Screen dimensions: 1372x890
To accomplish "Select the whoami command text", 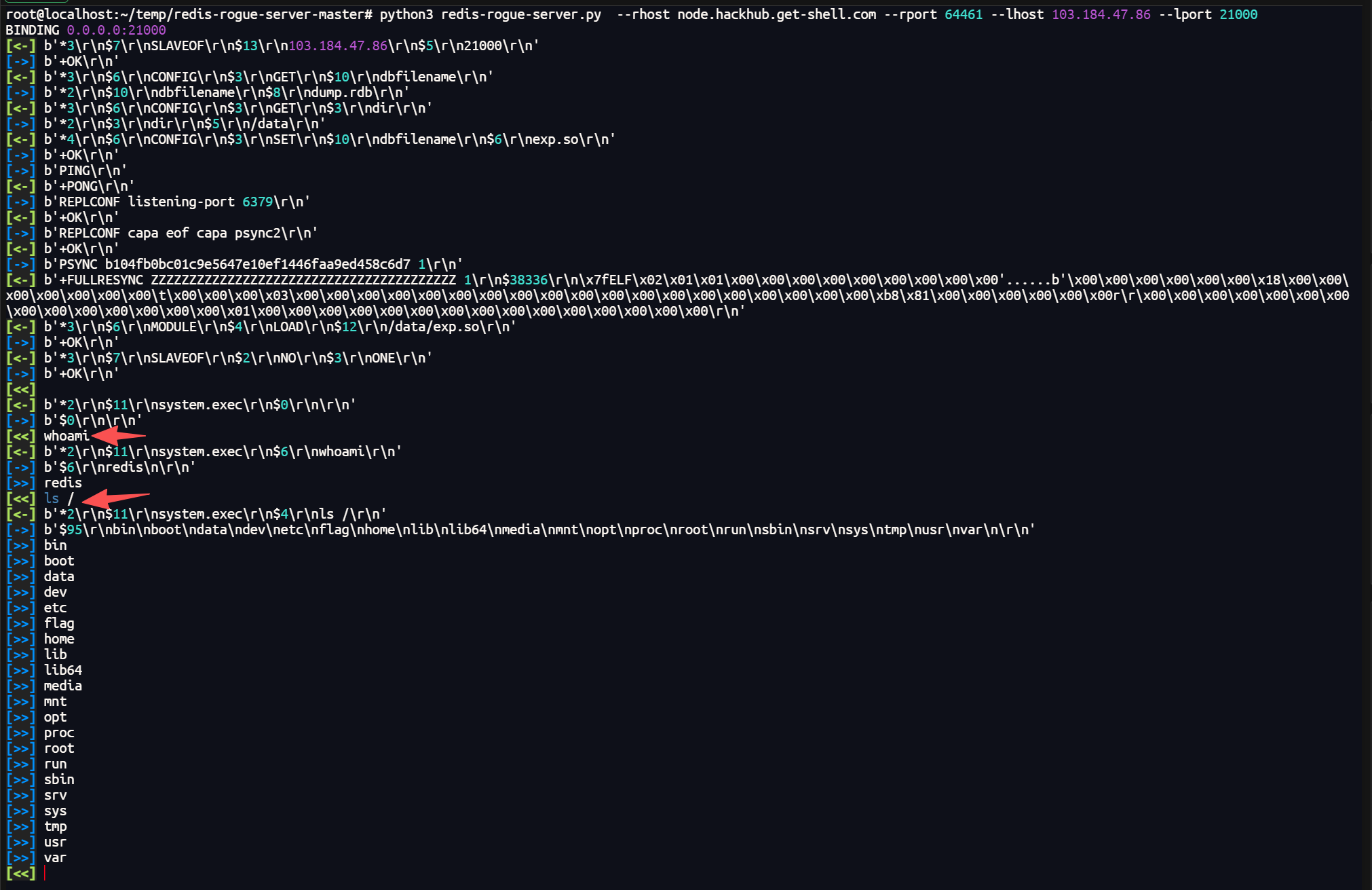I will pyautogui.click(x=66, y=436).
